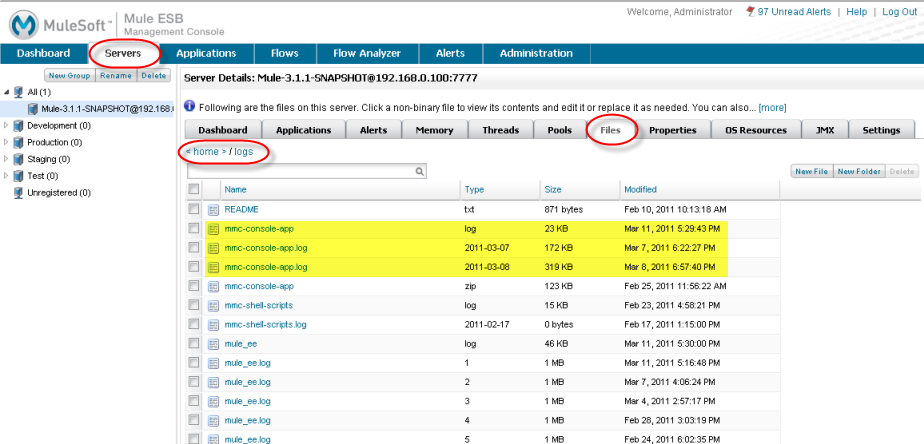Check mmc-console-app.log 2011-03-08 checkbox
924x444 pixels.
(193, 267)
